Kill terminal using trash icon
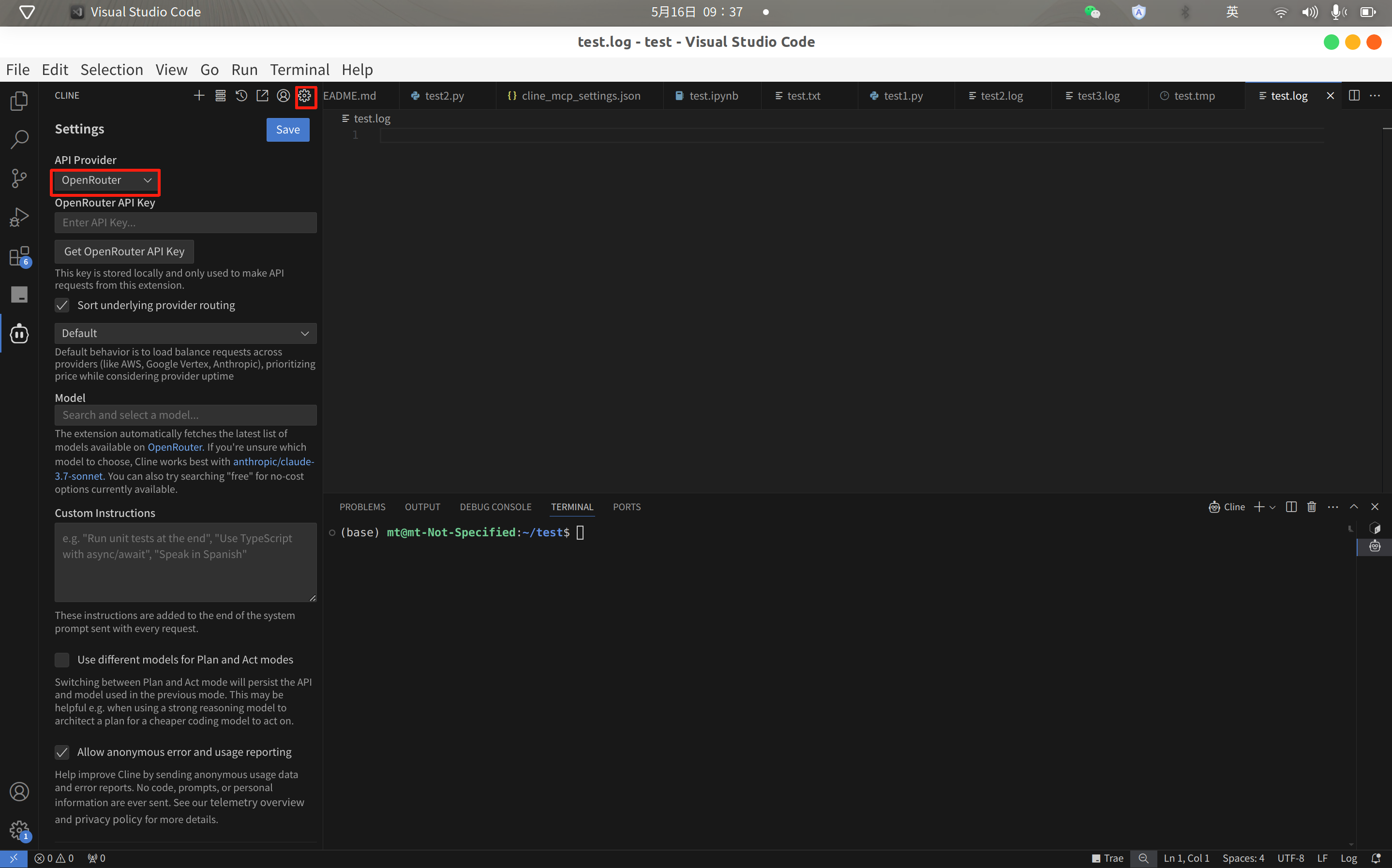Viewport: 1392px width, 868px height. [1312, 506]
